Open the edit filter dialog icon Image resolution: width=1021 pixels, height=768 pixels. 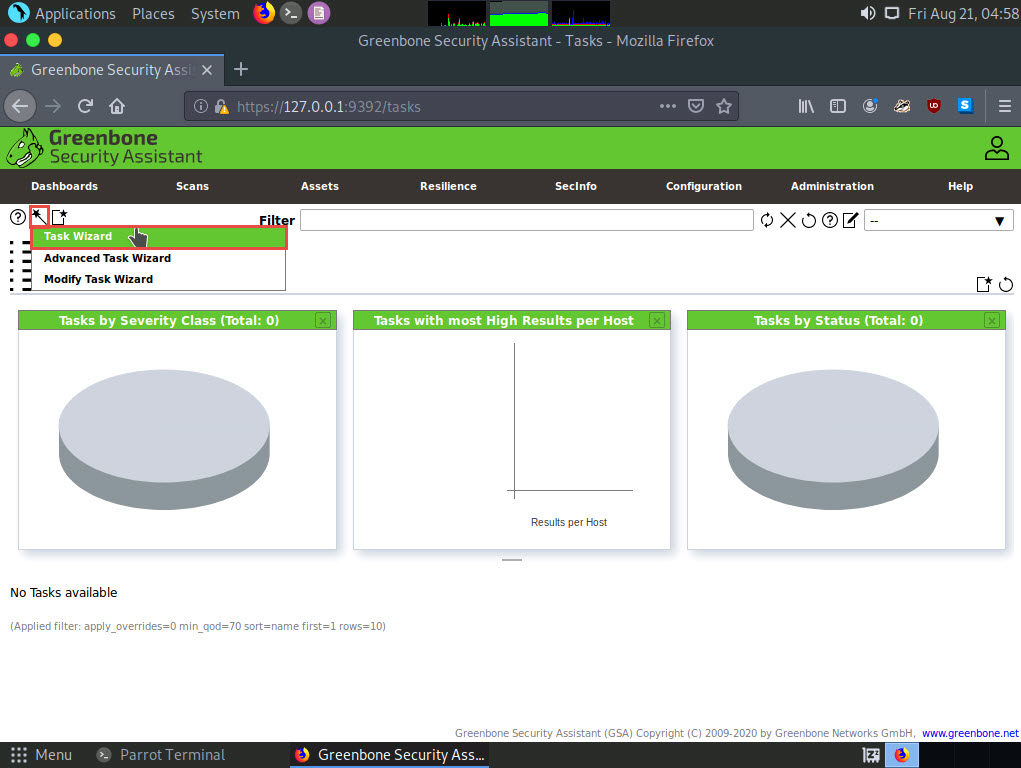850,221
